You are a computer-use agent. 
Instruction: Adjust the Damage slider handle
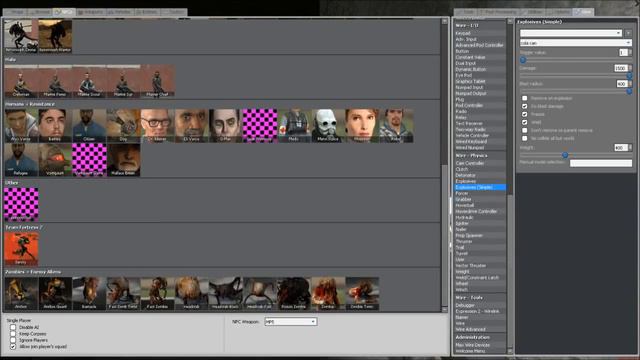pos(629,76)
